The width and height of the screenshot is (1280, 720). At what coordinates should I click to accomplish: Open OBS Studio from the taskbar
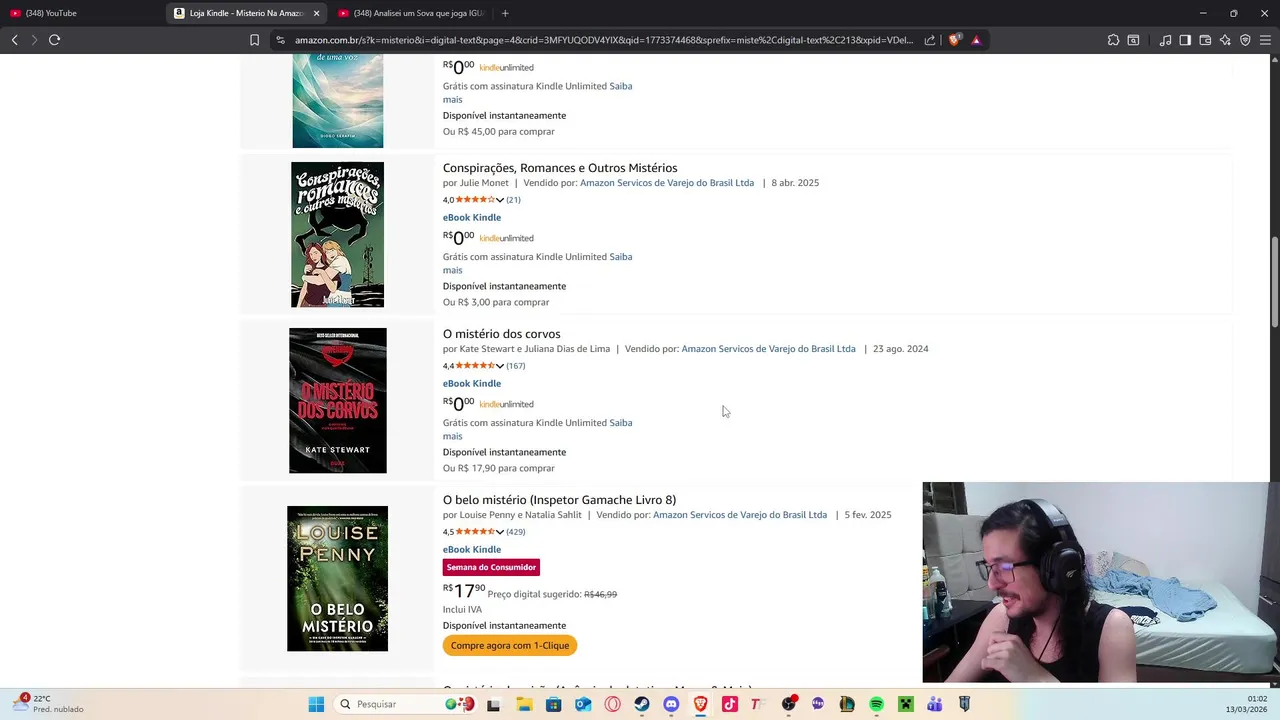(x=789, y=704)
